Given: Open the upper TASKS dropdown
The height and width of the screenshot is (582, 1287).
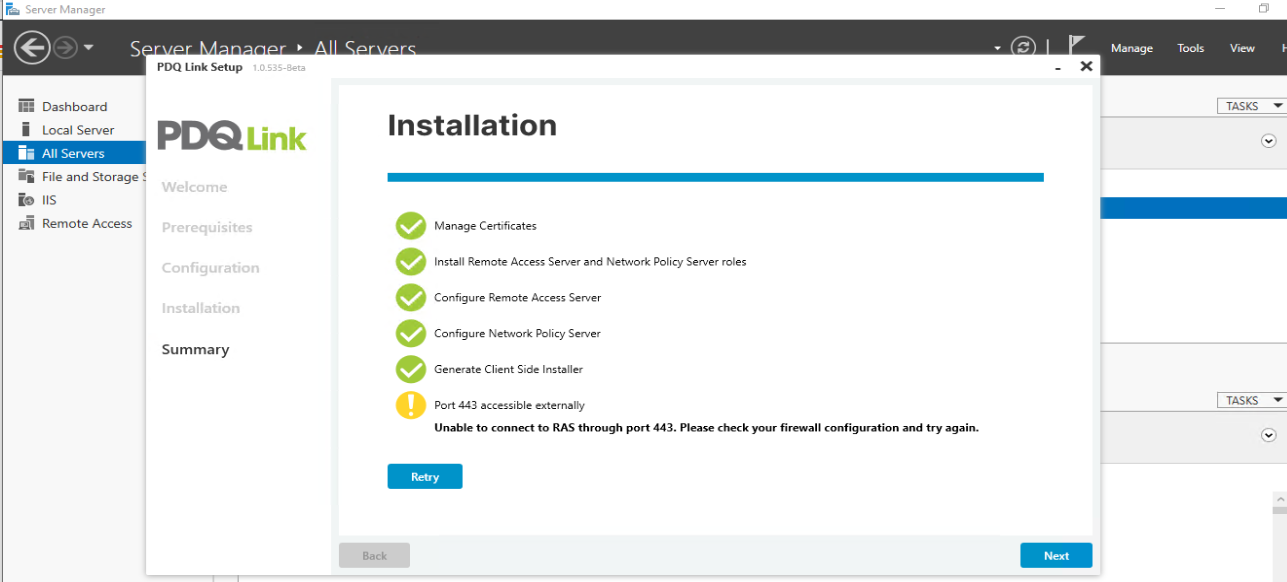Looking at the screenshot, I should [x=1251, y=106].
